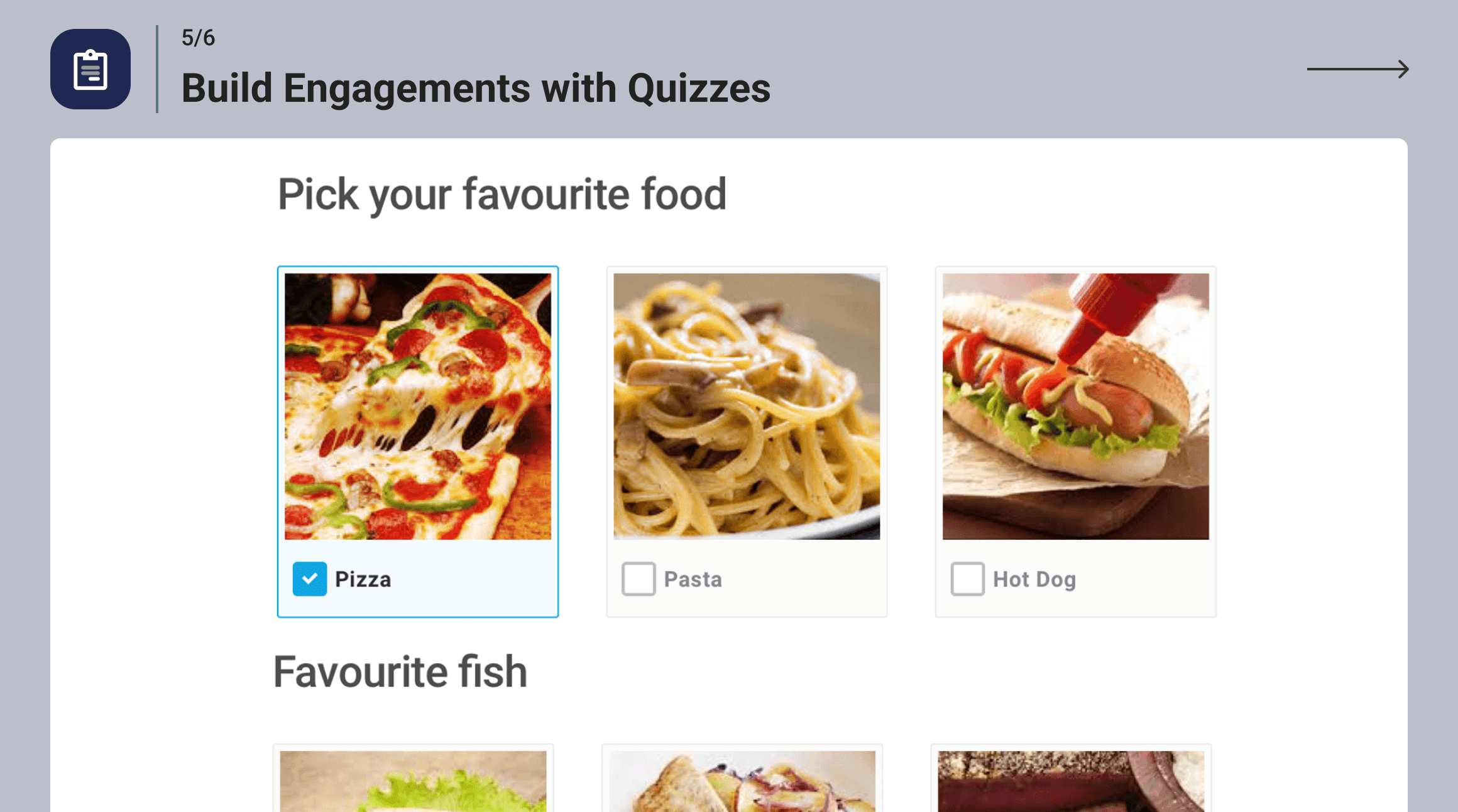This screenshot has height=812, width=1458.
Task: Click the Build Engagements with Quizzes title
Action: (x=476, y=88)
